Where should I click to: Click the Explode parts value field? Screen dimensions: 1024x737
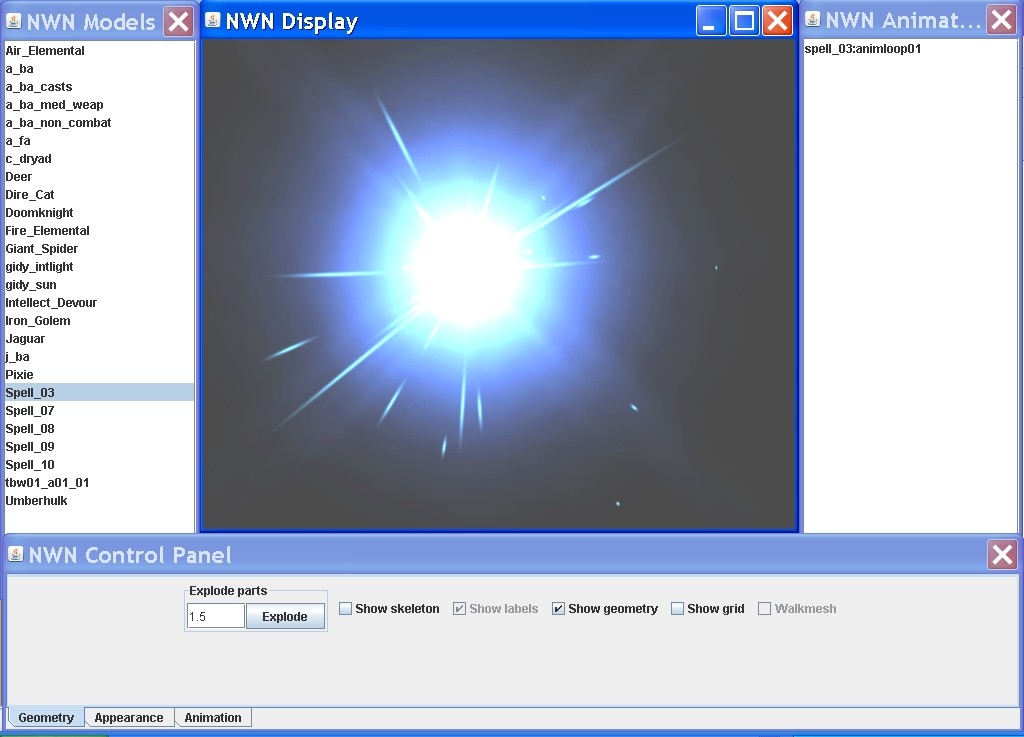click(215, 616)
